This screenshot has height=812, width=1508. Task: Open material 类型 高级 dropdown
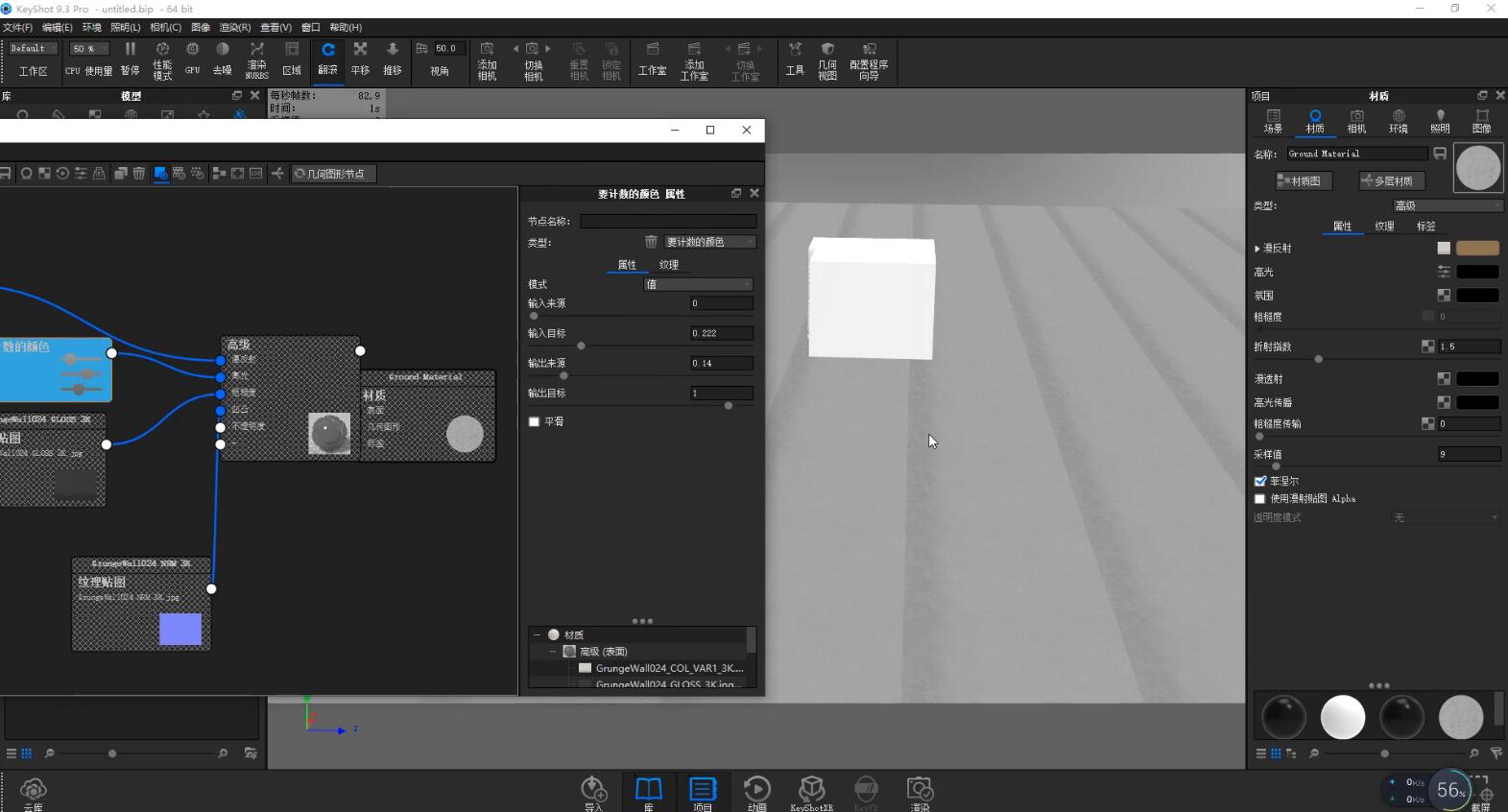tap(1448, 205)
